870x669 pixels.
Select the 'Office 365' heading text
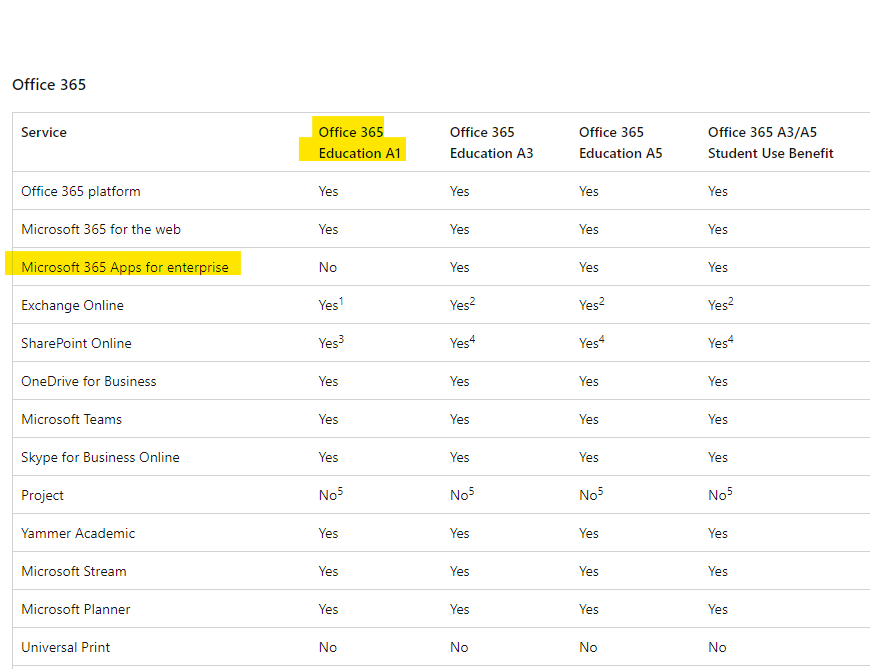click(49, 84)
